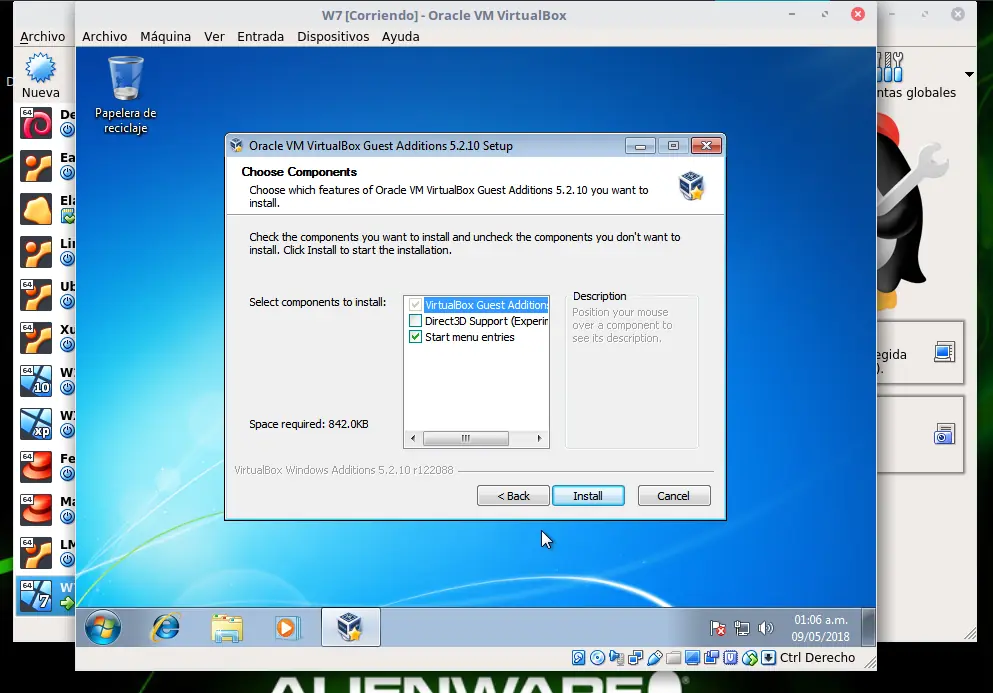
Task: Open the Entrada menu
Action: click(260, 37)
